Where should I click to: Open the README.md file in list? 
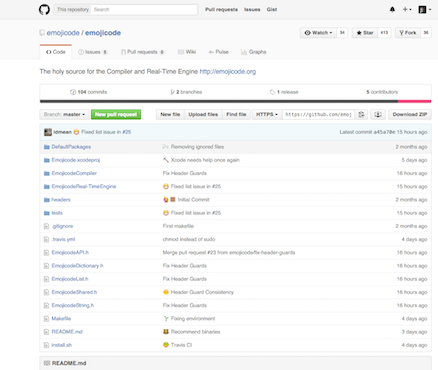67,332
